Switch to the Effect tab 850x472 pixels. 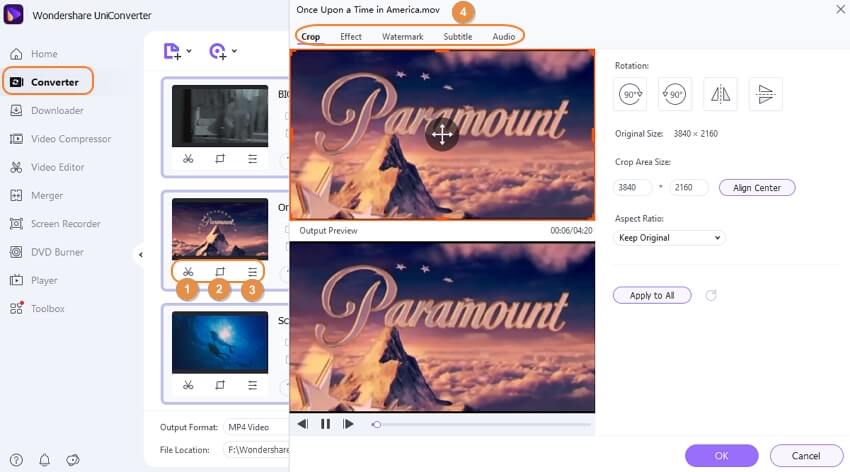coord(351,36)
